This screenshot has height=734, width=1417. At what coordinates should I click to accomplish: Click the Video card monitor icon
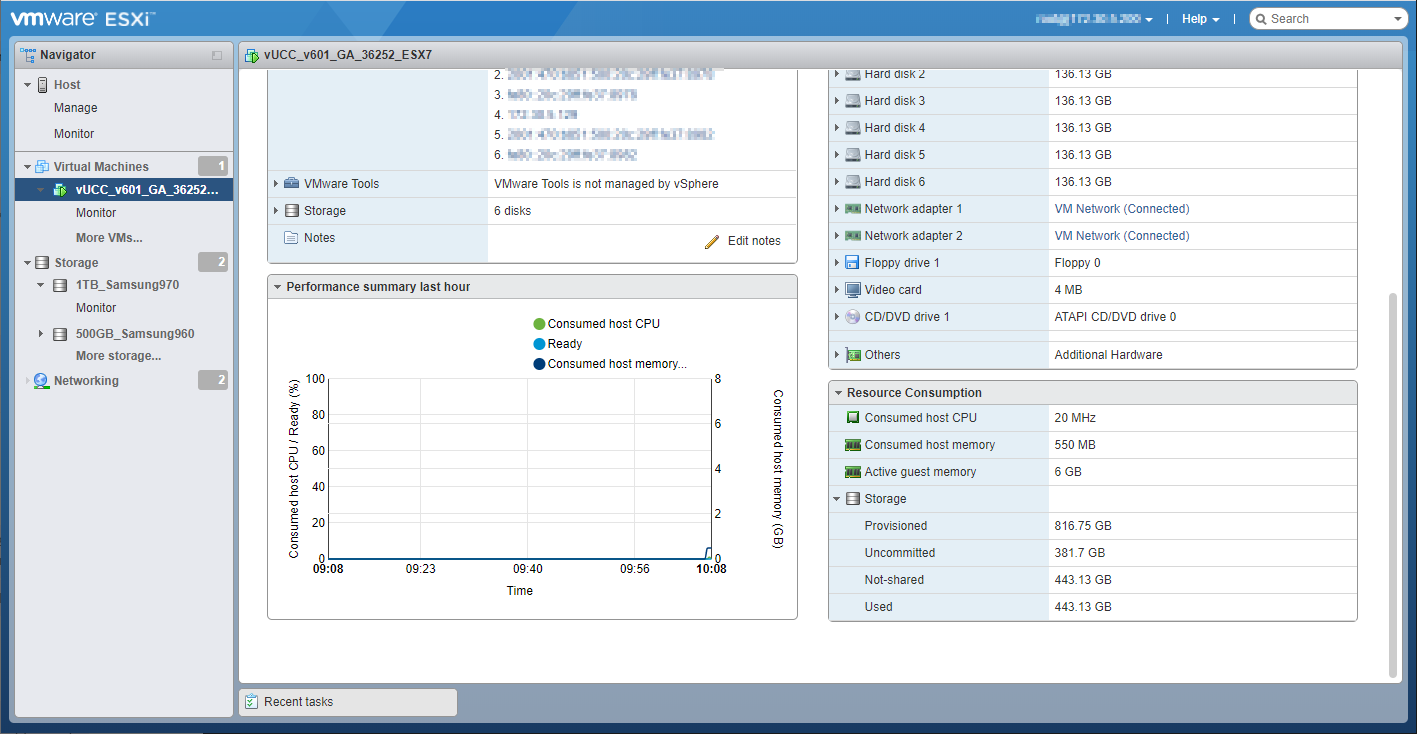(x=852, y=290)
